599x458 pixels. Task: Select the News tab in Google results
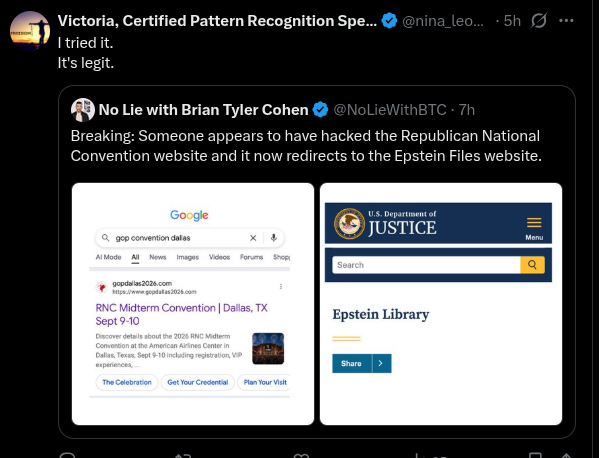coord(158,257)
